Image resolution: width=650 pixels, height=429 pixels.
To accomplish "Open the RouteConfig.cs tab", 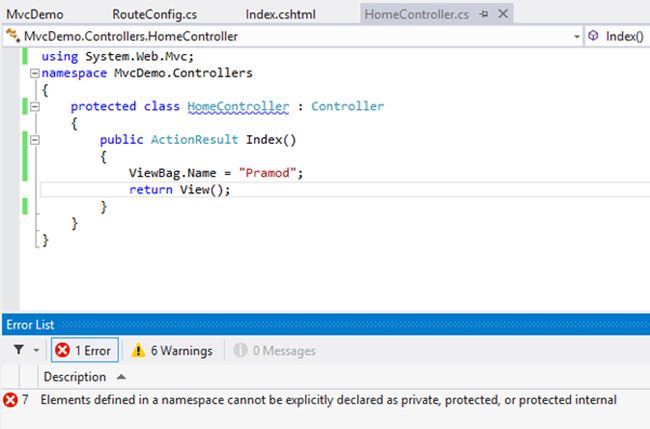I will click(x=155, y=15).
